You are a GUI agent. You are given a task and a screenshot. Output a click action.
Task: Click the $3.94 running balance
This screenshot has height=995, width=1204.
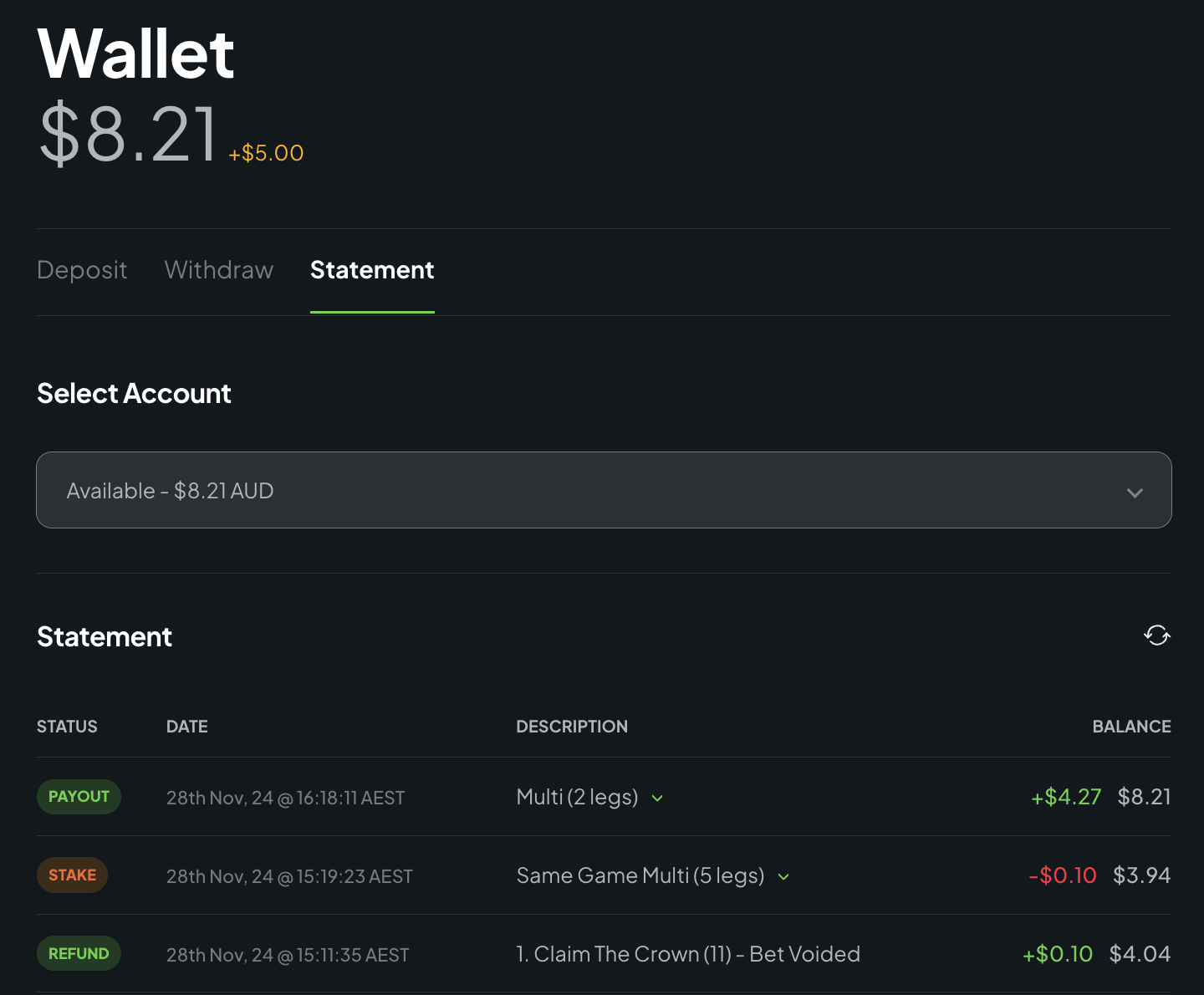click(1142, 875)
